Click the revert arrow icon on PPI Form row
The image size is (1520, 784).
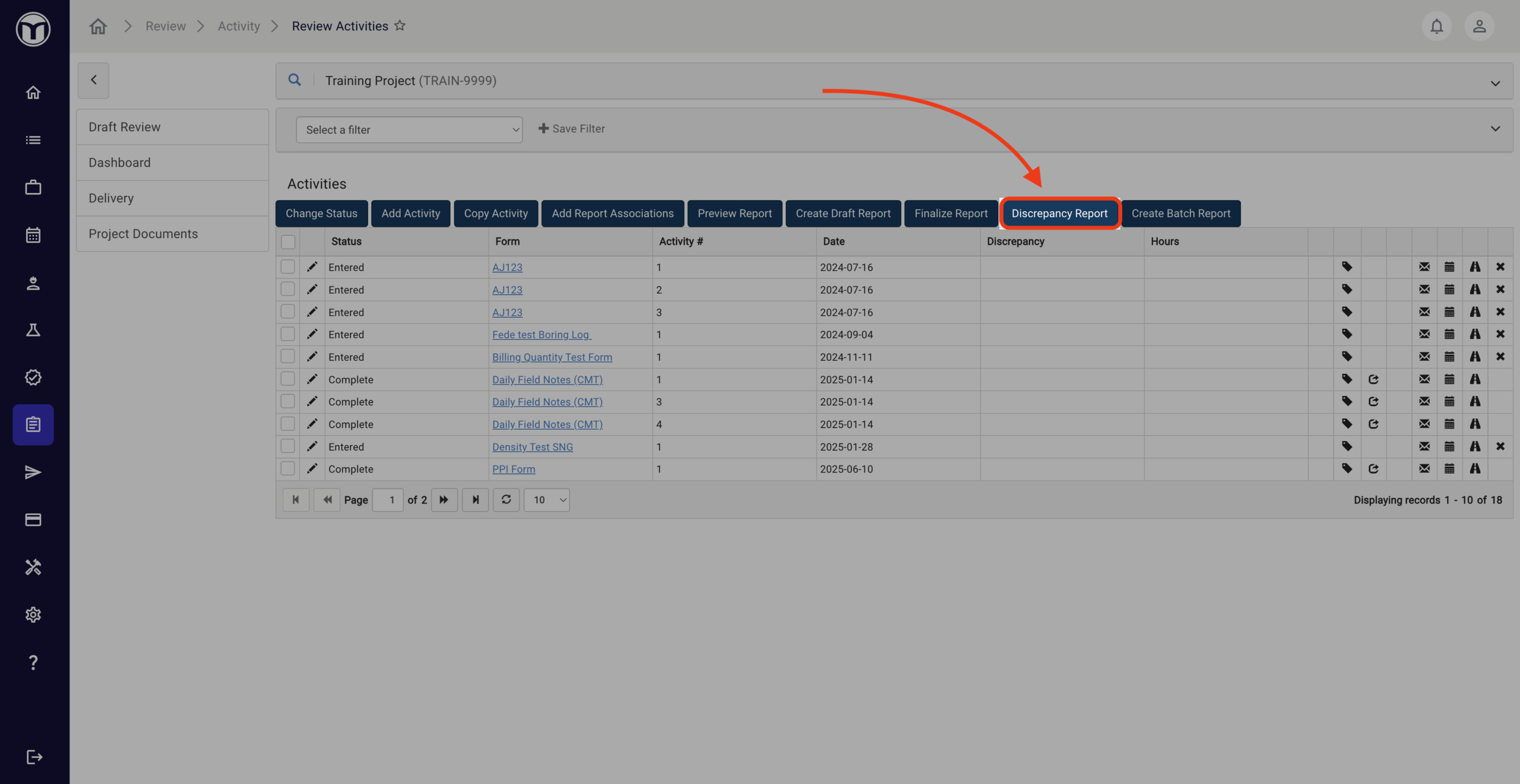coord(1373,469)
